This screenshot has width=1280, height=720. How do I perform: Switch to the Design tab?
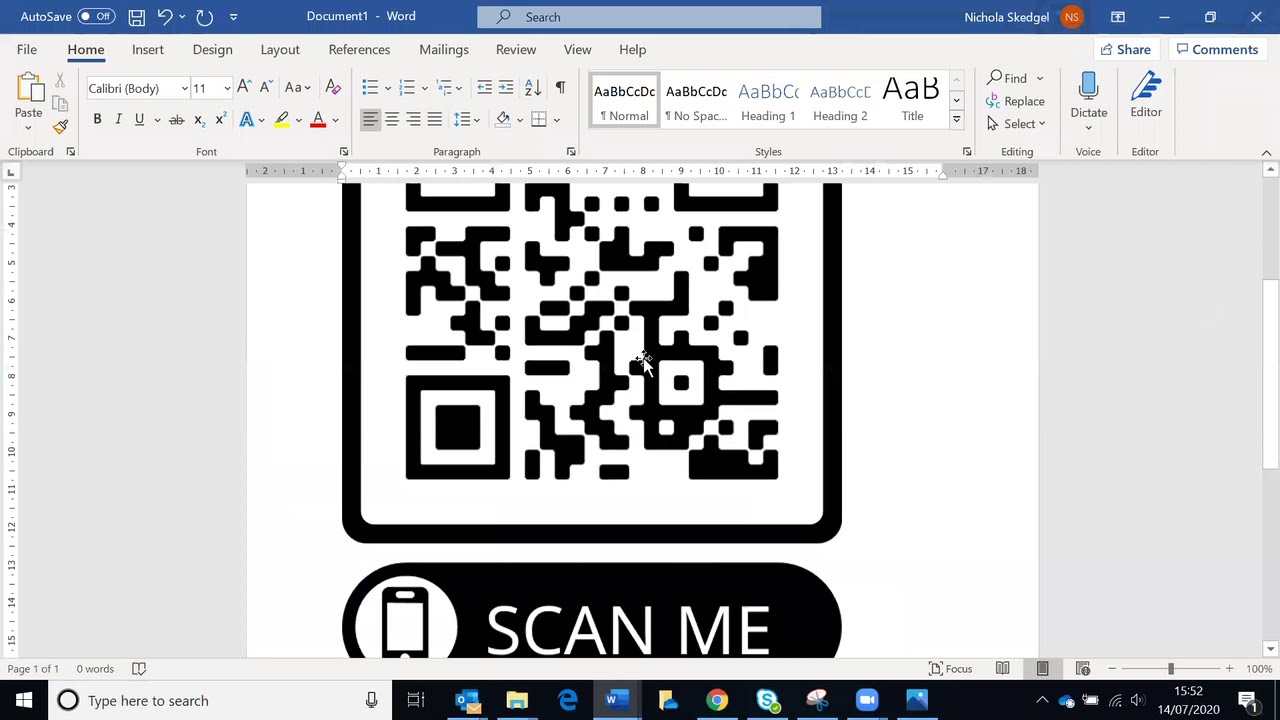click(x=212, y=50)
